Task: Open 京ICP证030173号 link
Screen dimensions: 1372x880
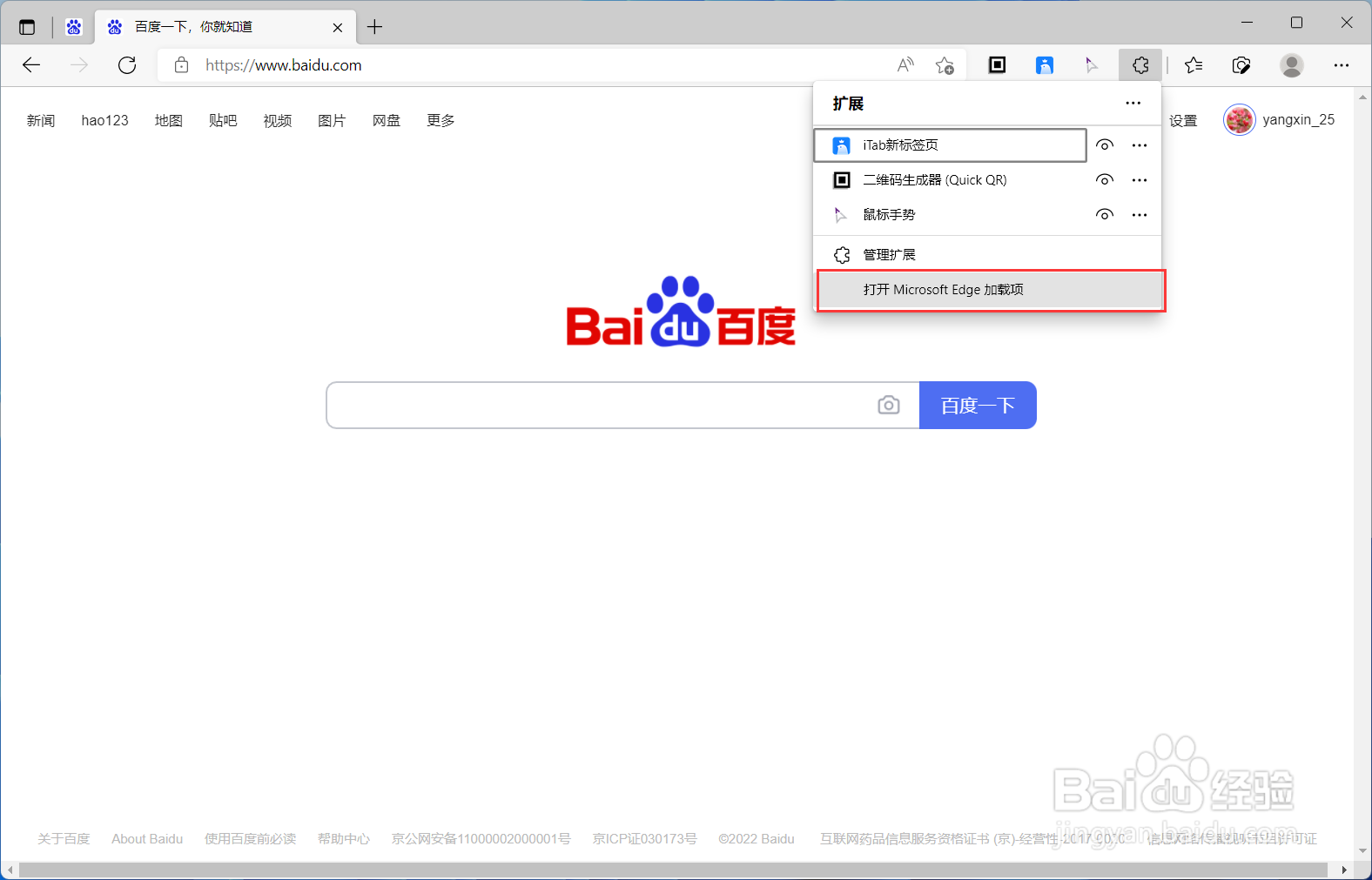Action: pos(645,839)
